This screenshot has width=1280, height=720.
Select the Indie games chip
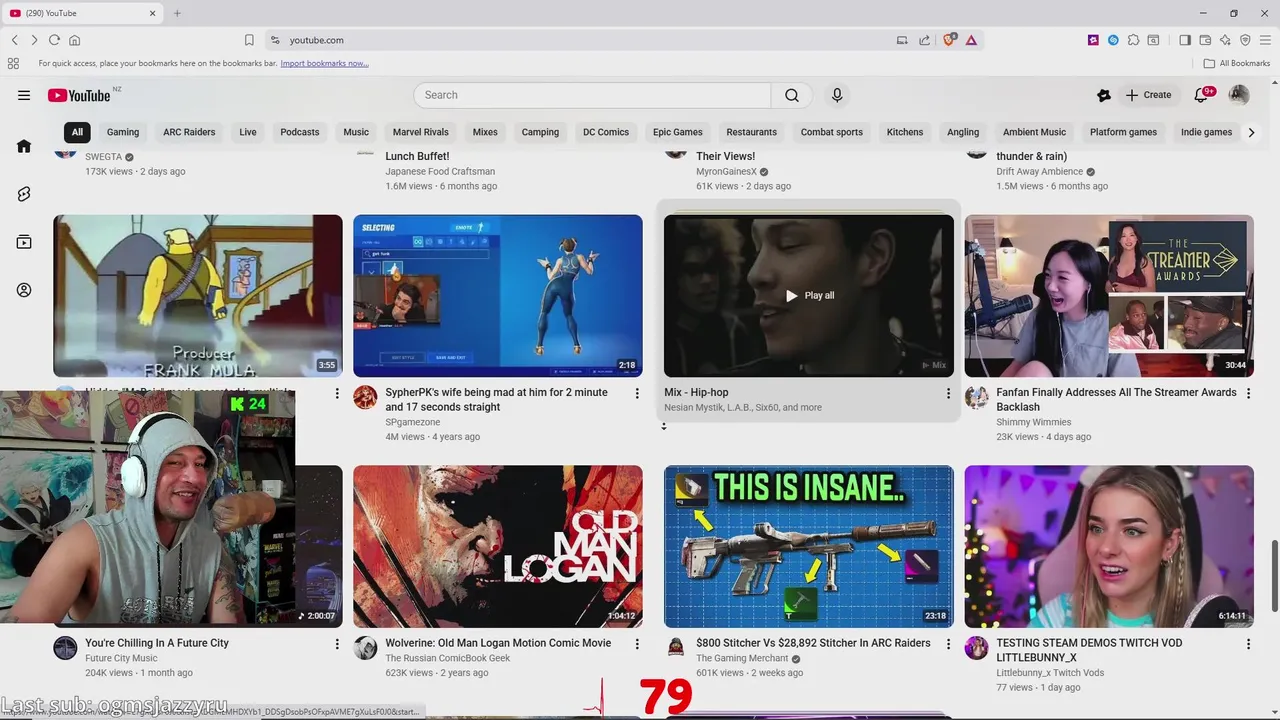1206,132
